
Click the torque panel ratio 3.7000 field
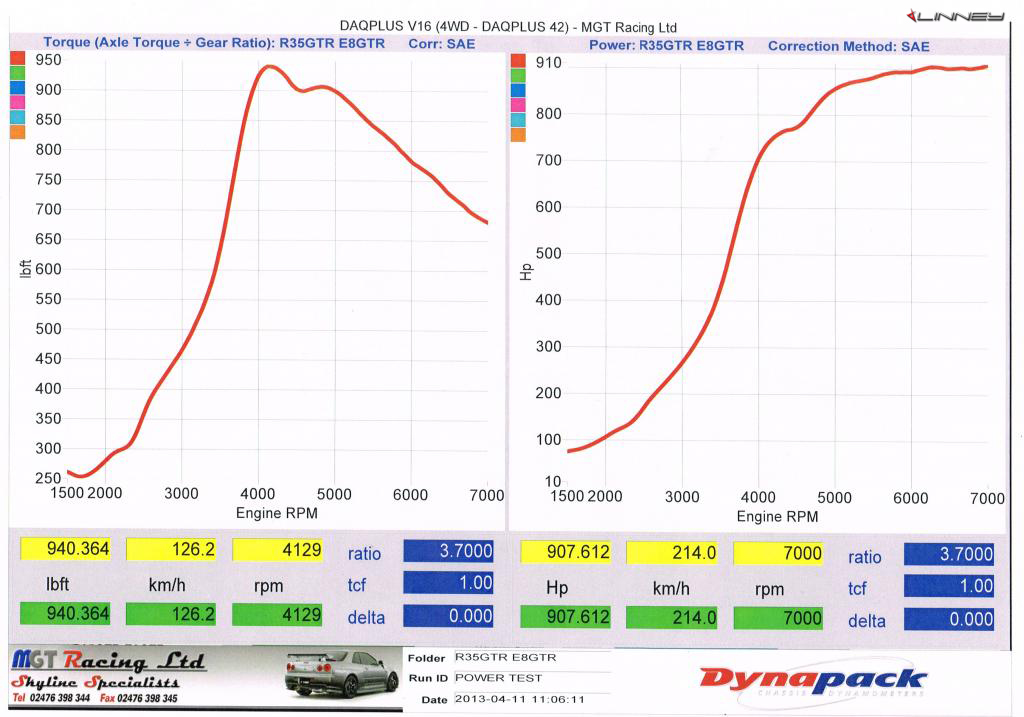pyautogui.click(x=449, y=550)
